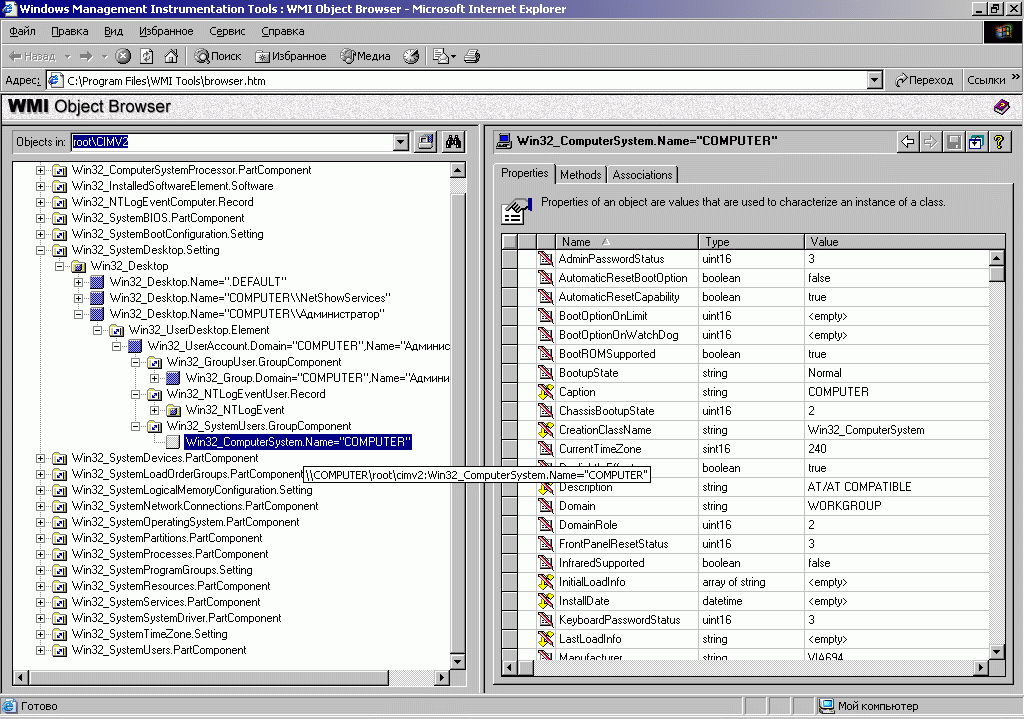Click the Win32_NTLogEvent folder icon
1024x719 pixels.
click(173, 410)
